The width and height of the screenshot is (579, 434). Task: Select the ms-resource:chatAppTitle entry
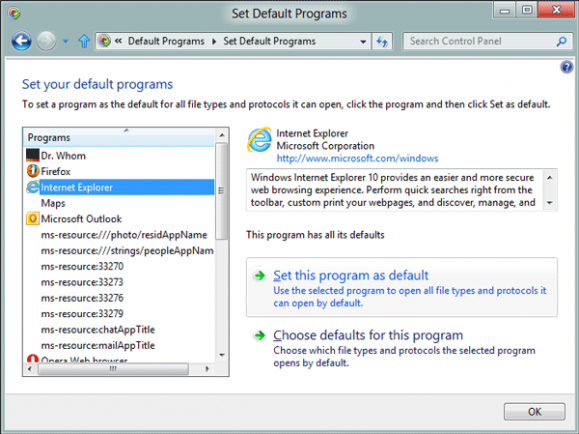[x=98, y=329]
